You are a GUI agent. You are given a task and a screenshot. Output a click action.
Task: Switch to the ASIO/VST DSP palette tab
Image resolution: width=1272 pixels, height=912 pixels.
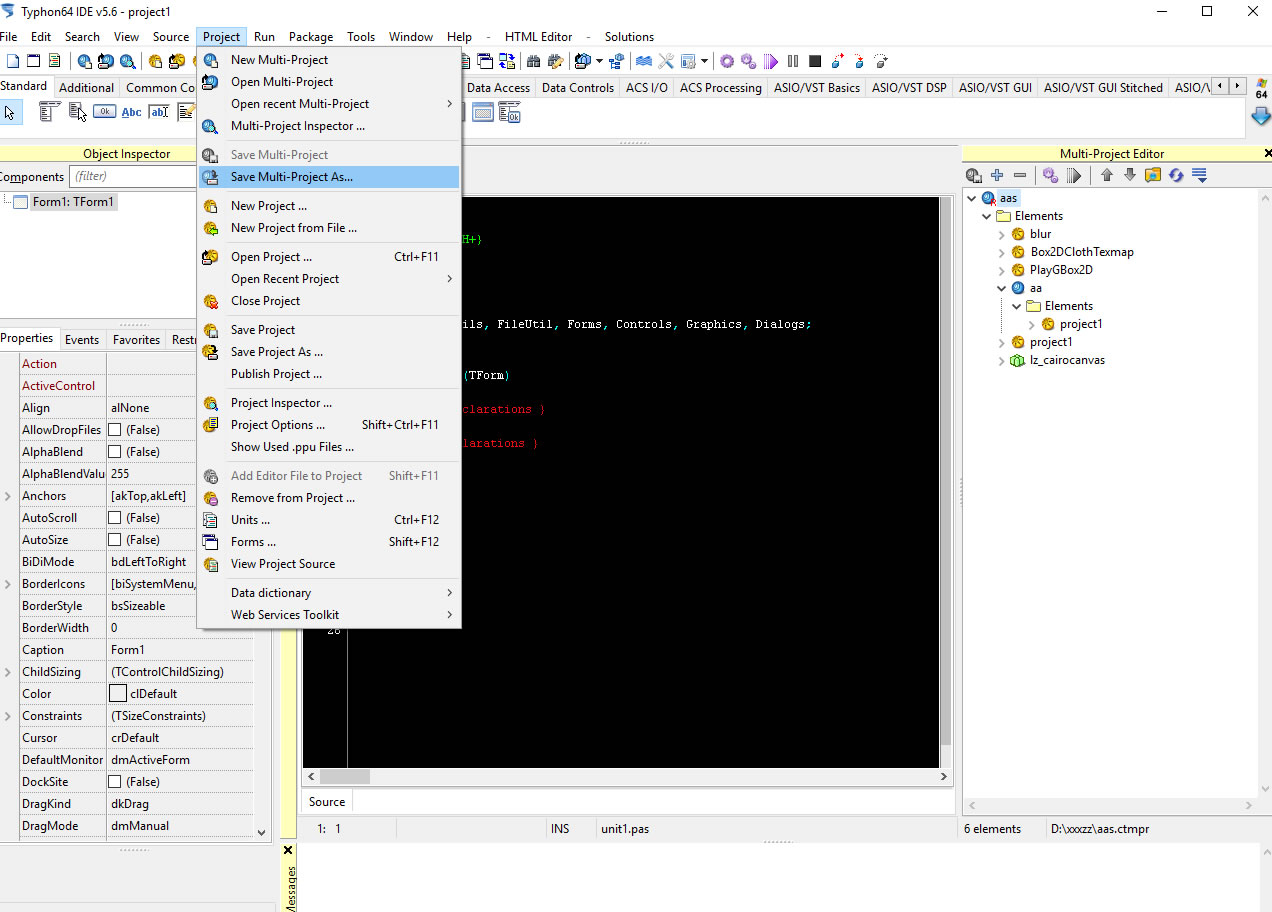click(909, 88)
